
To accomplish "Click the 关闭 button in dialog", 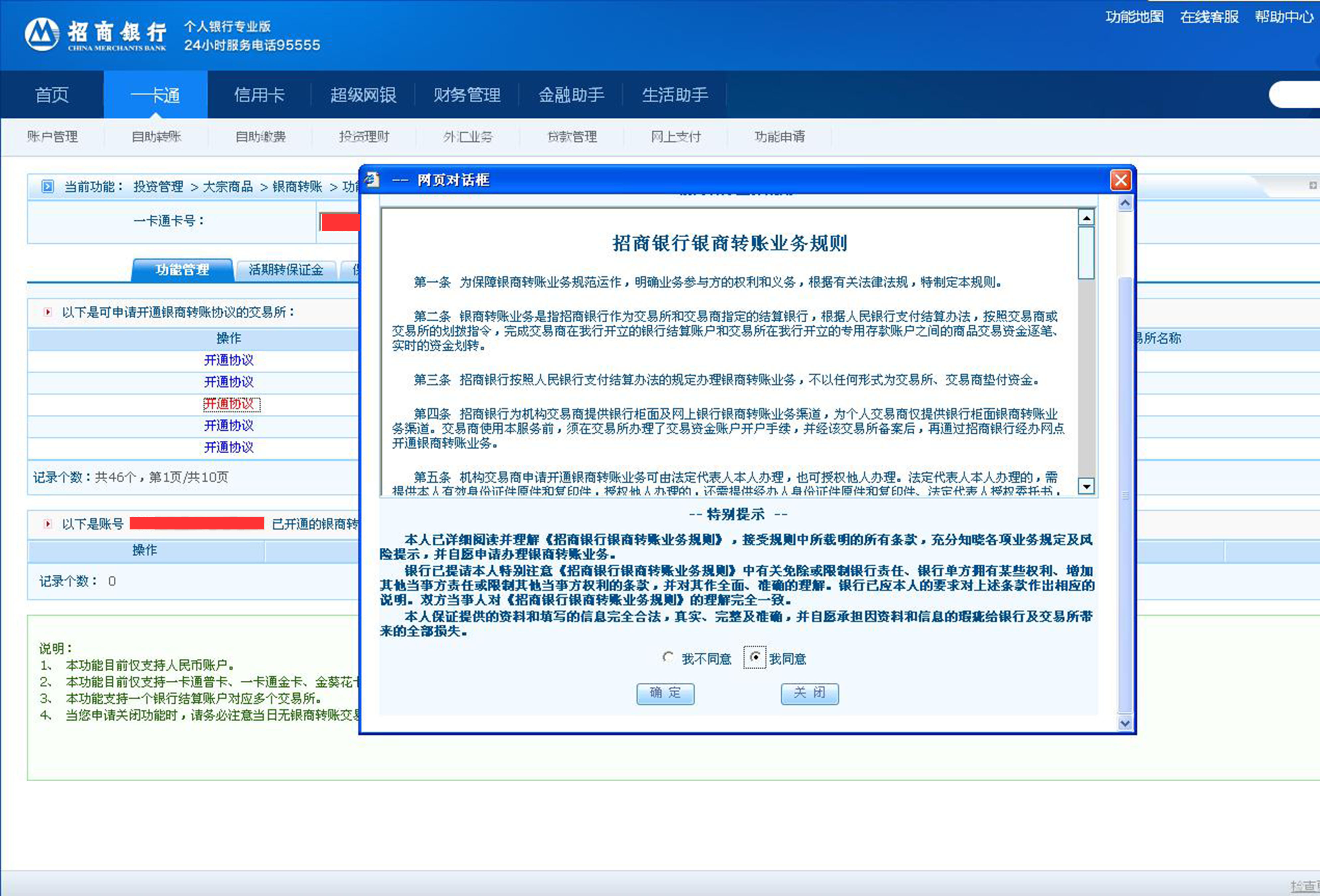I will tap(809, 693).
